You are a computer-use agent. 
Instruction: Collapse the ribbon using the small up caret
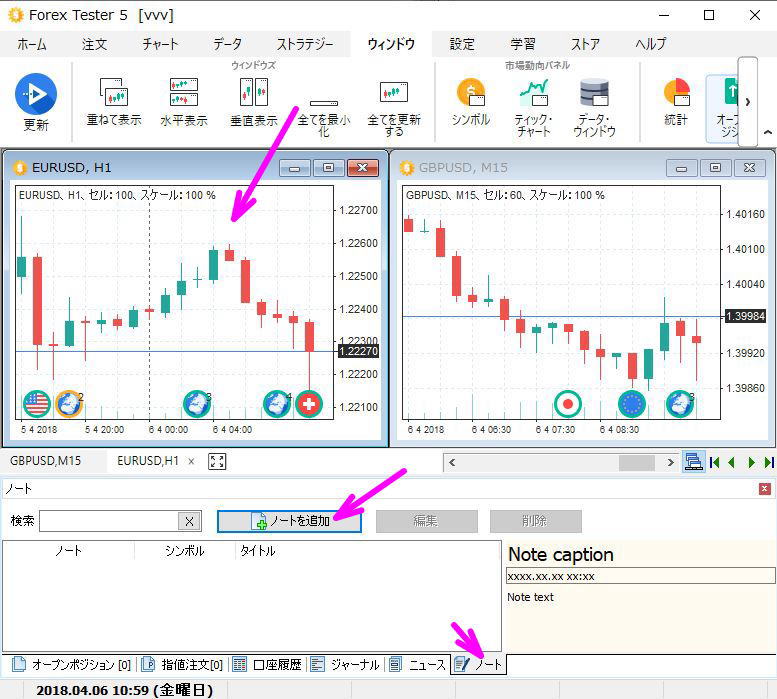point(767,133)
